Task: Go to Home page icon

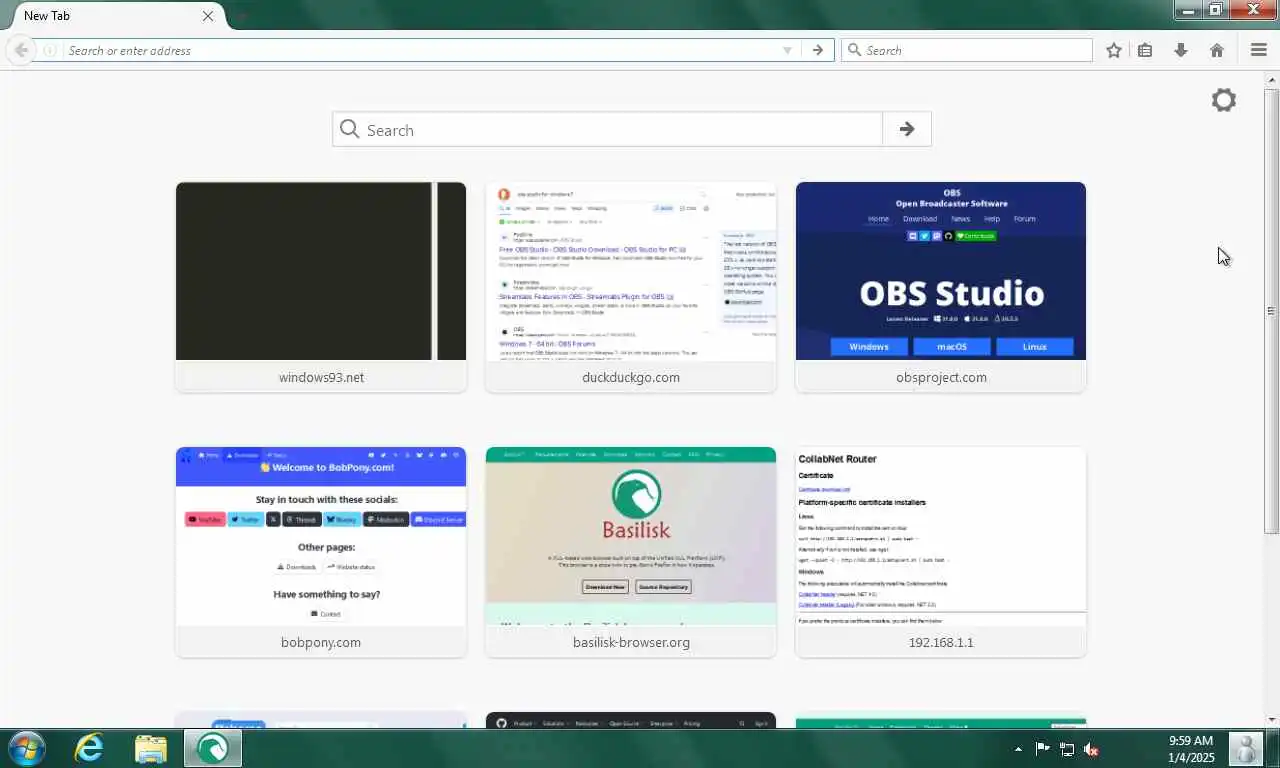Action: tap(1217, 50)
